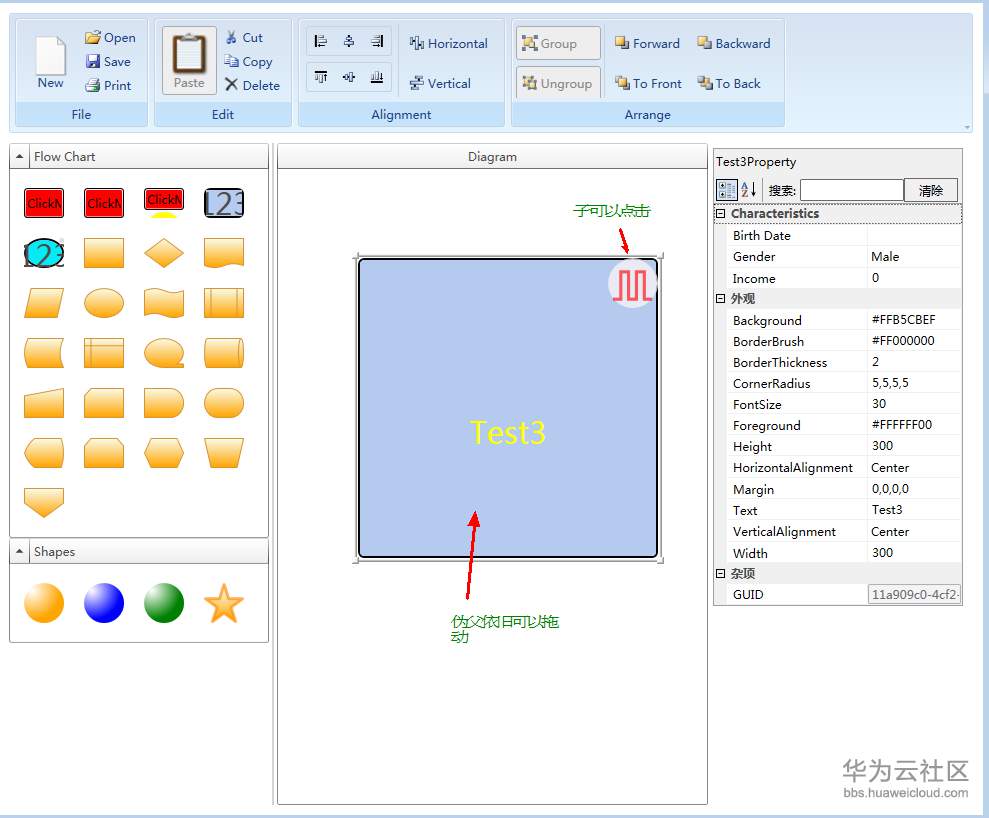Send selection Backward

(734, 44)
